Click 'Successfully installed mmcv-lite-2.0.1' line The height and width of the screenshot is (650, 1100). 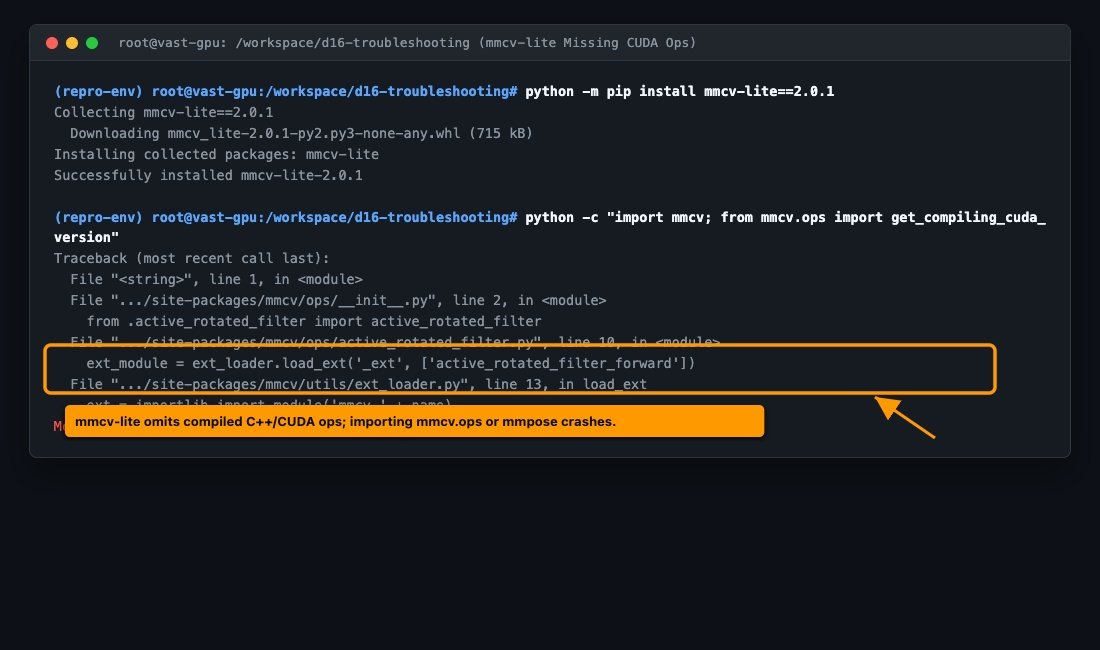[208, 175]
